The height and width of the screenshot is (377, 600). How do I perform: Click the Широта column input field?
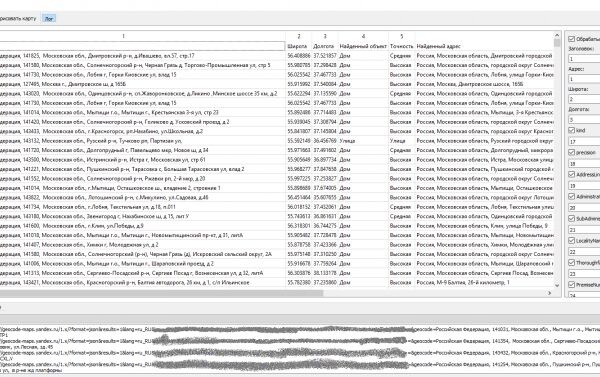[584, 99]
